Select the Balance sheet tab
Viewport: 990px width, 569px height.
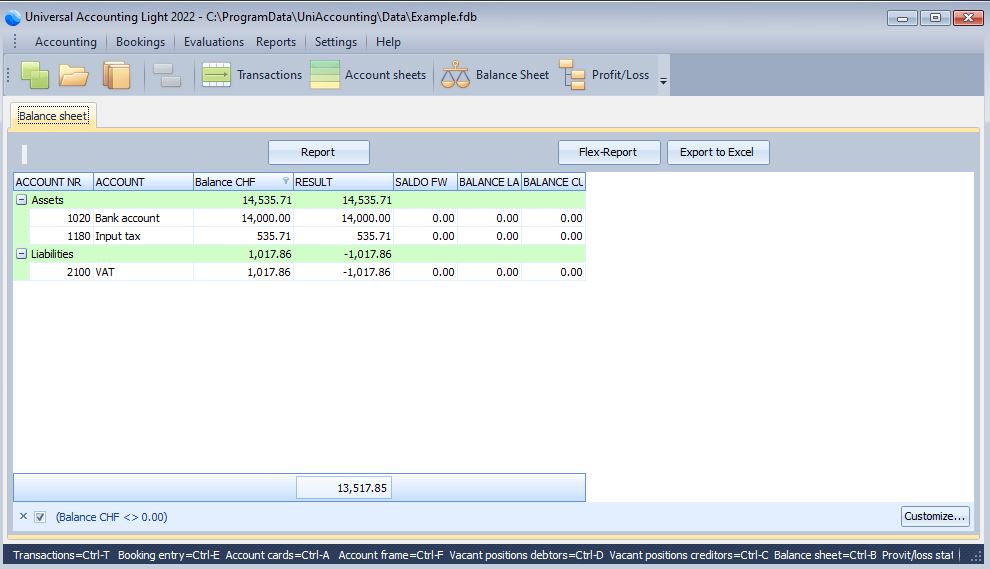(x=53, y=116)
